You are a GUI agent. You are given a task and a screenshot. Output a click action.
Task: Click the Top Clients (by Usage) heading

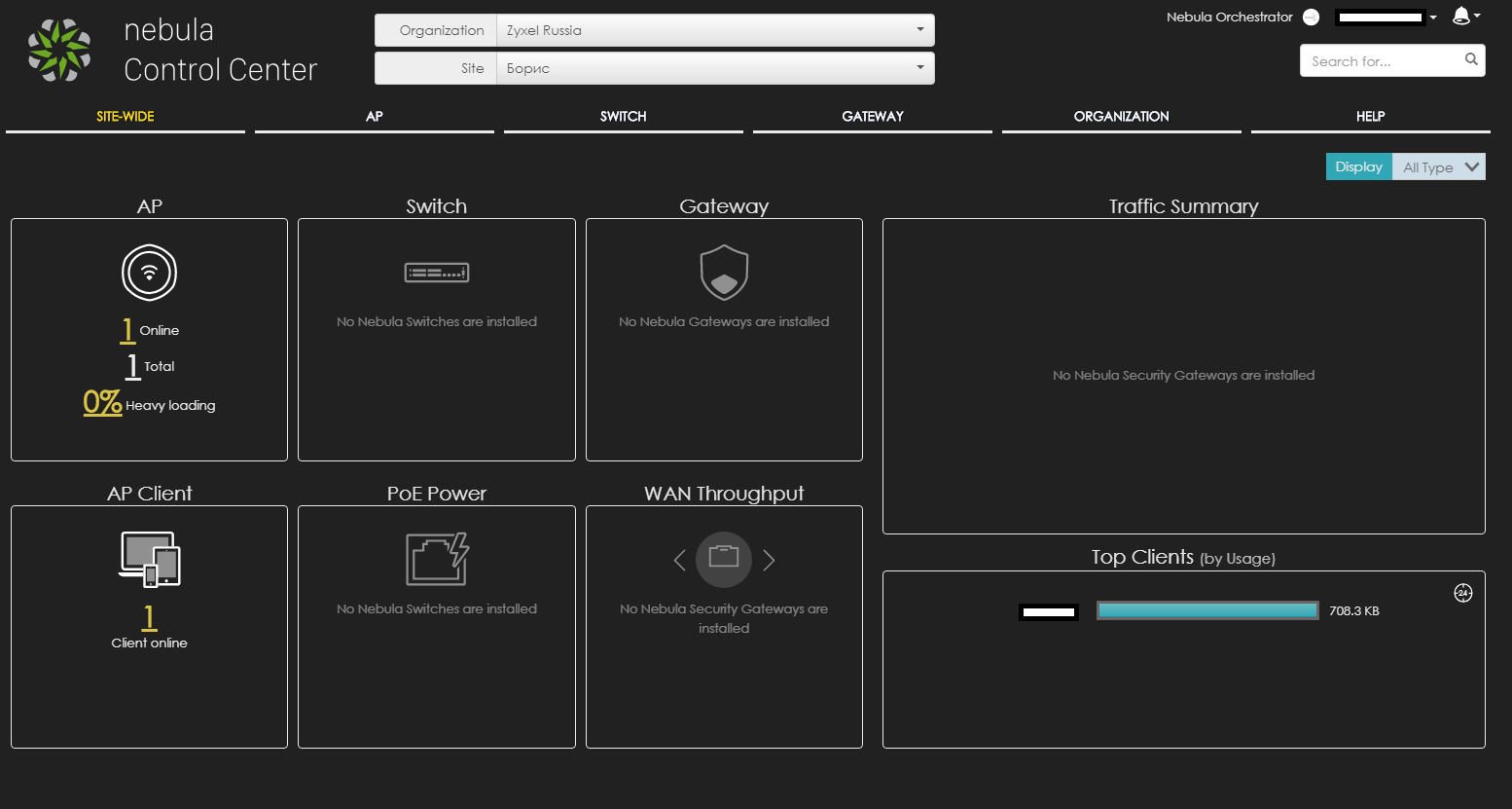pos(1183,557)
